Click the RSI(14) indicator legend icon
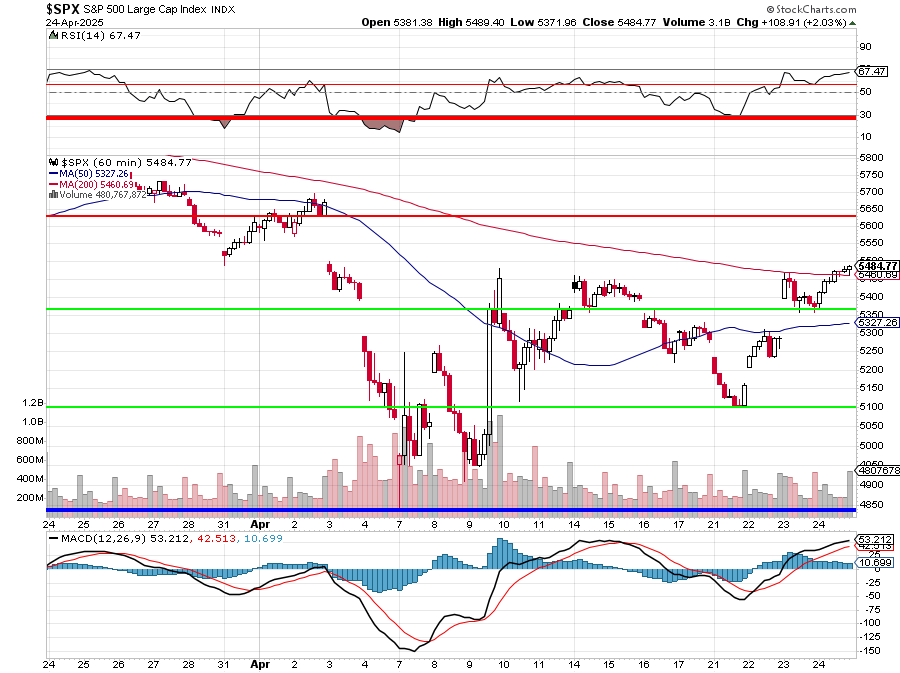The width and height of the screenshot is (900, 673). point(54,35)
